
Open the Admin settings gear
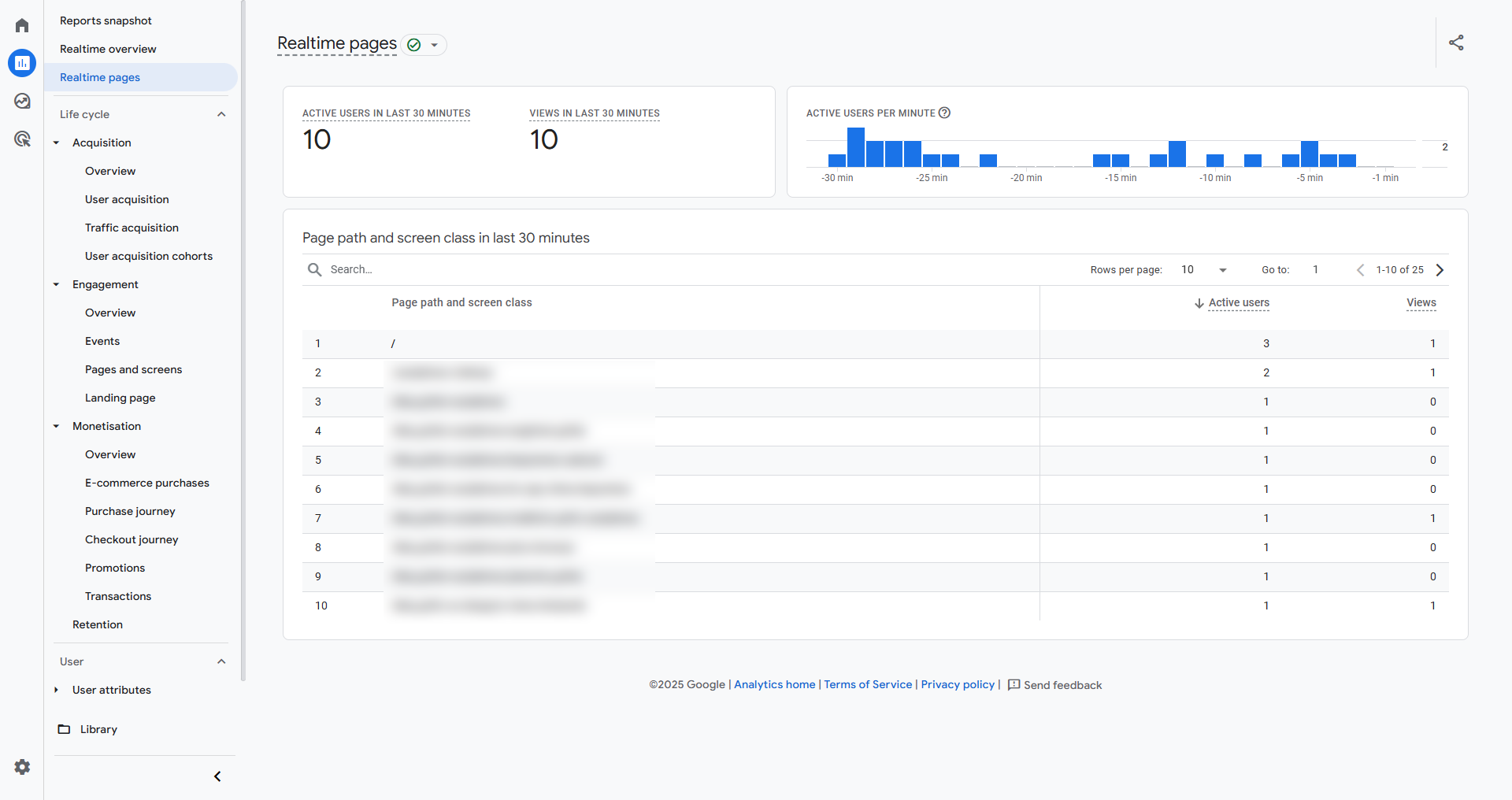pos(22,767)
